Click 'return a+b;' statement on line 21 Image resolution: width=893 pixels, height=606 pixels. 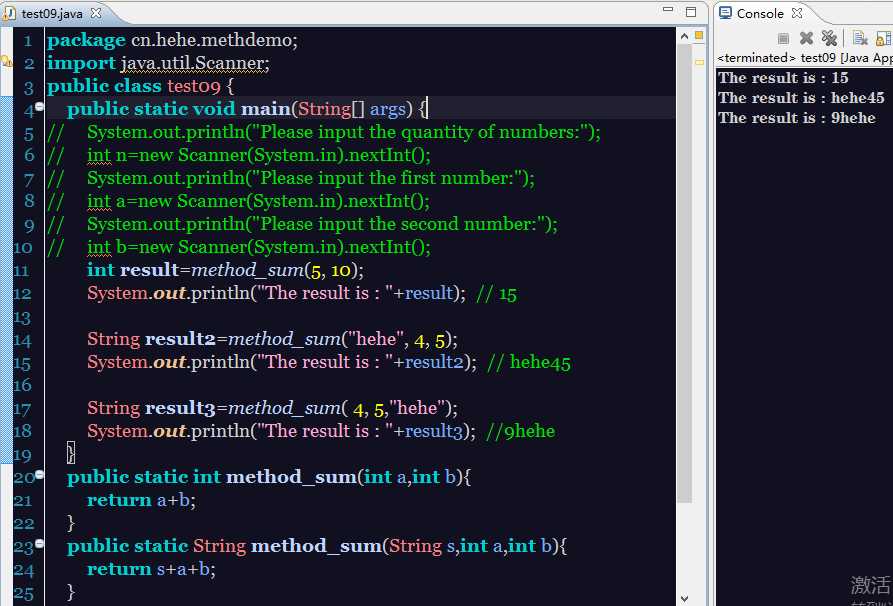pos(141,500)
